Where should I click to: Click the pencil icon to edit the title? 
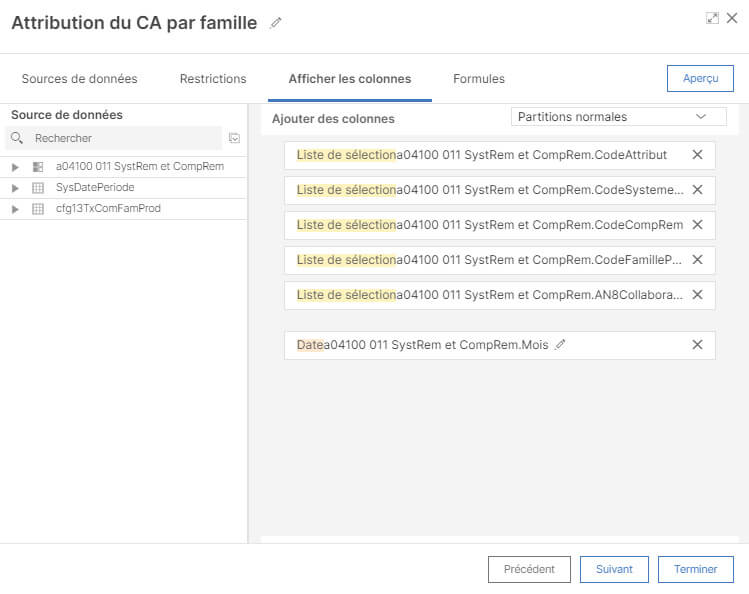[276, 23]
